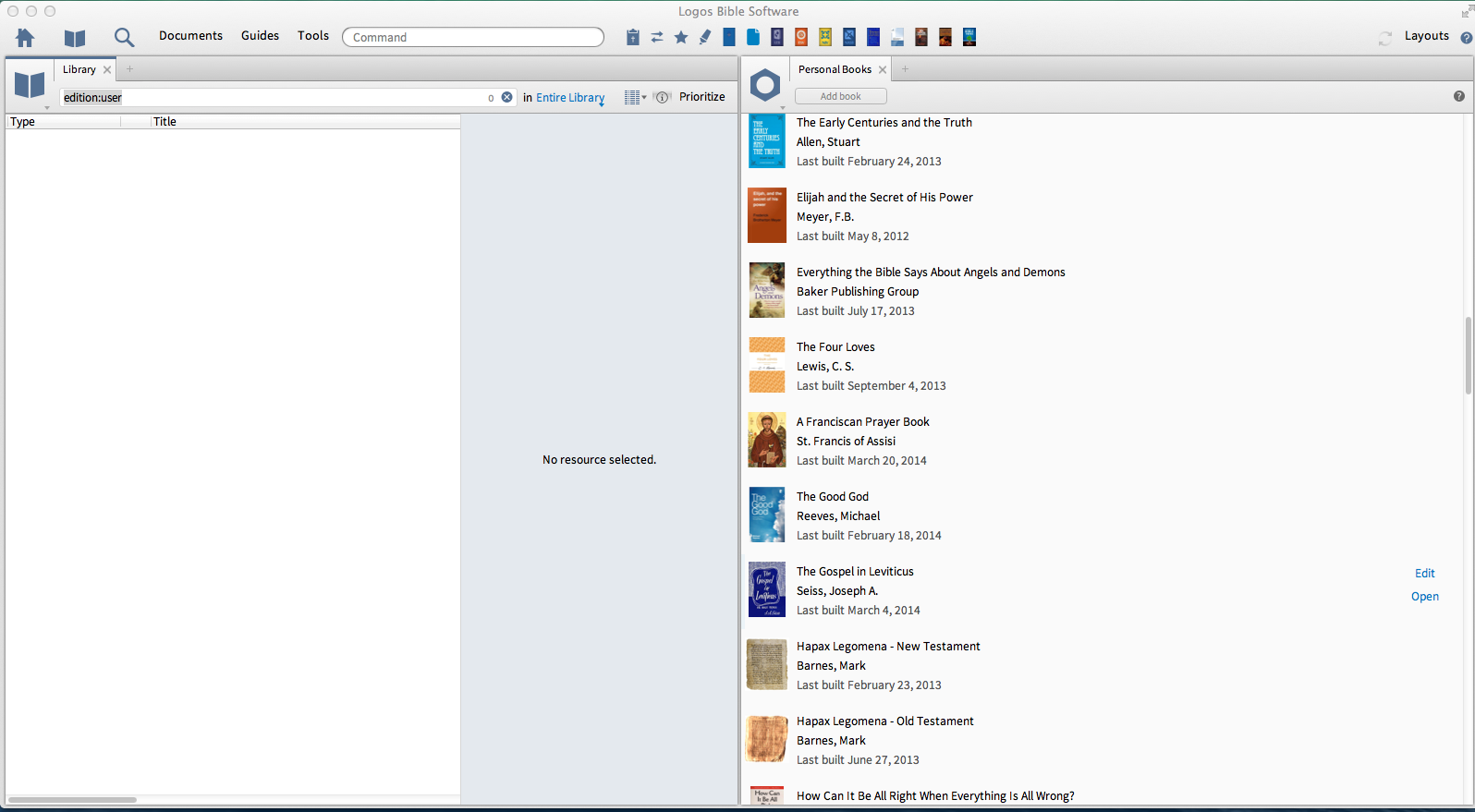This screenshot has width=1475, height=812.
Task: Open the brown cover book shortcut icon
Action: coord(921,37)
